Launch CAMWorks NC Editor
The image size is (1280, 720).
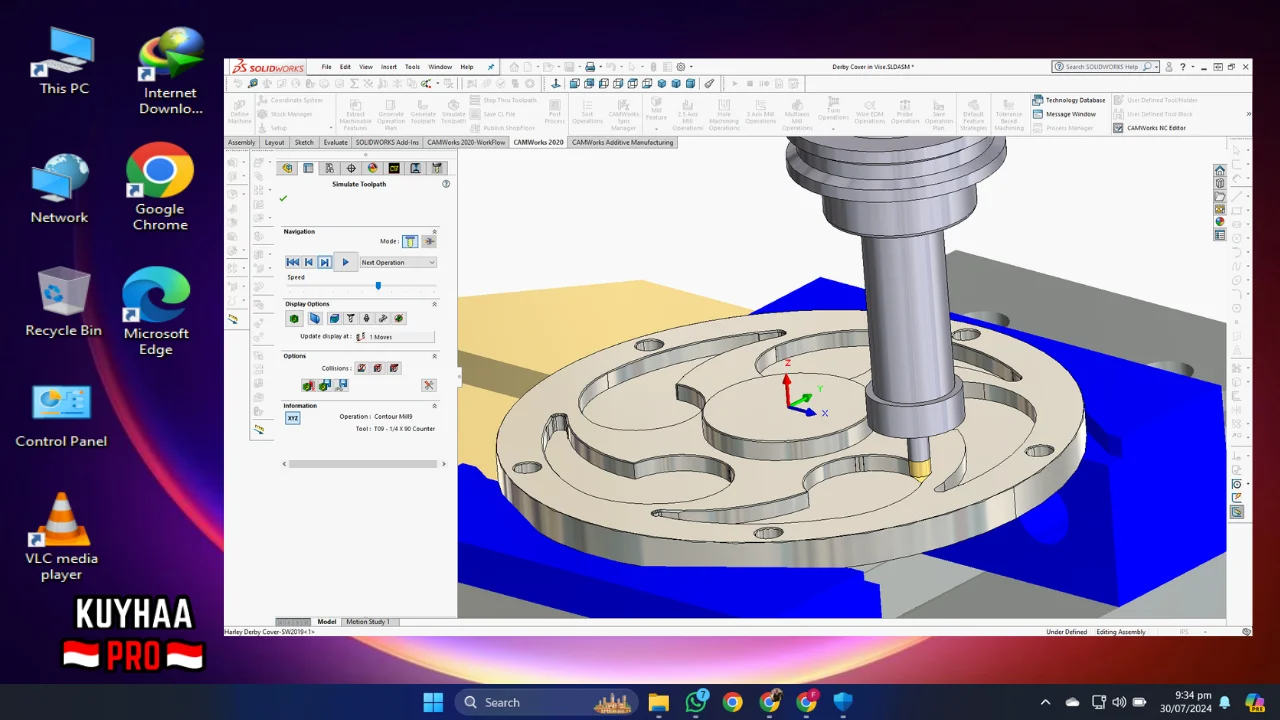coord(1149,128)
